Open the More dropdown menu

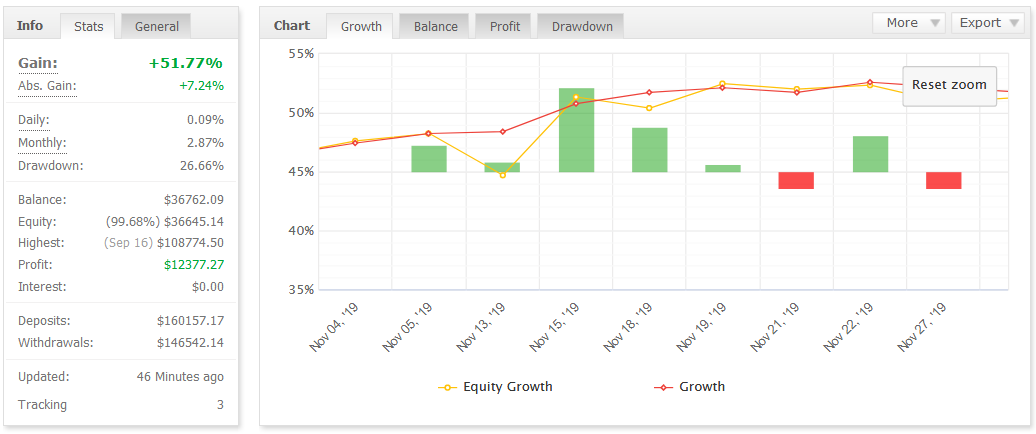(x=909, y=22)
